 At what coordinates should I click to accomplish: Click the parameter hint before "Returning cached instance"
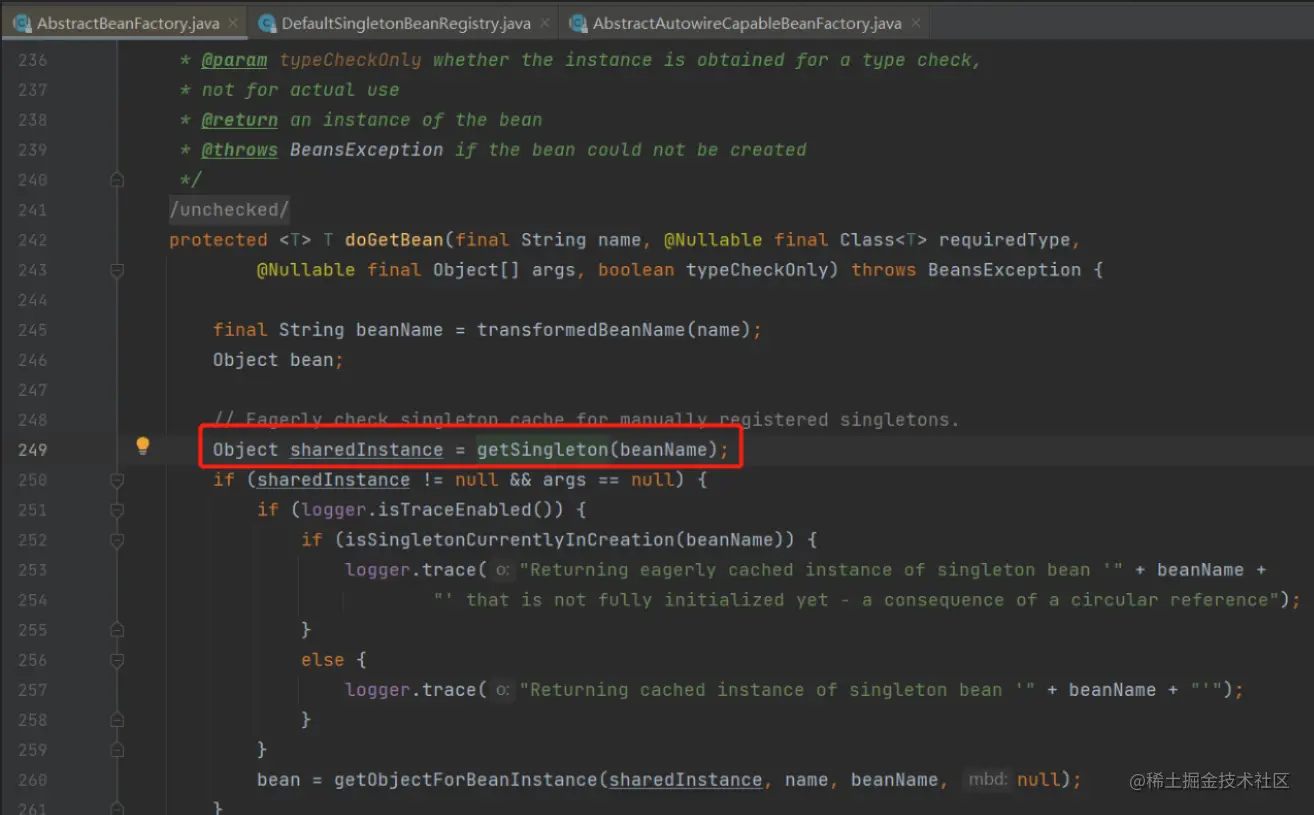503,690
